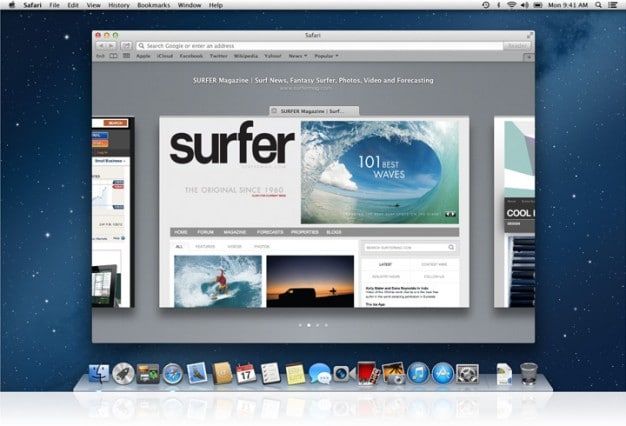Open Calendar icon showing 17
This screenshot has height=426, width=626.
[x=246, y=374]
